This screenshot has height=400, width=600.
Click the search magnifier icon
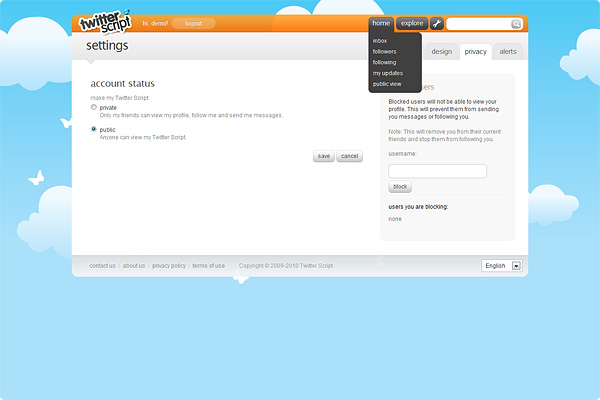coord(516,24)
